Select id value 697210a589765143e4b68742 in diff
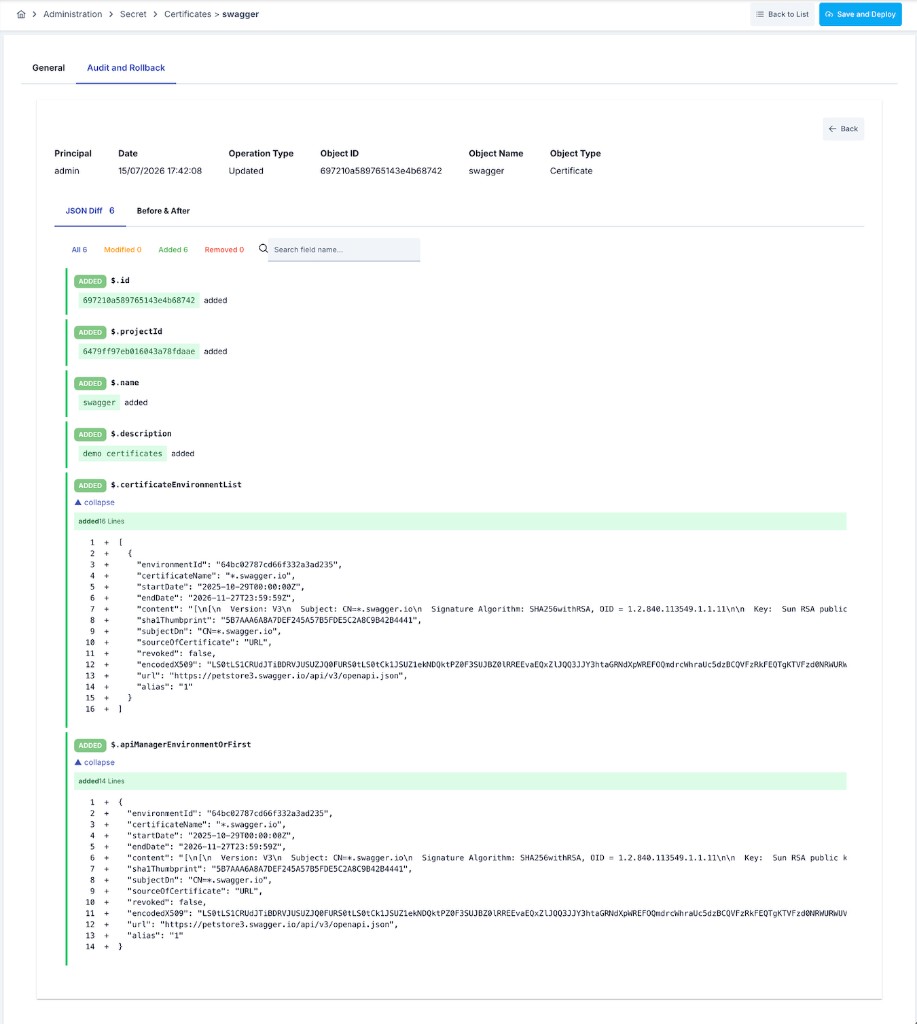917x1024 pixels. (138, 300)
